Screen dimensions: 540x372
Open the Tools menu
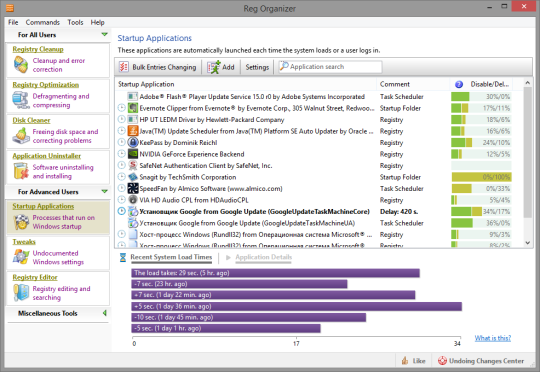click(x=75, y=22)
